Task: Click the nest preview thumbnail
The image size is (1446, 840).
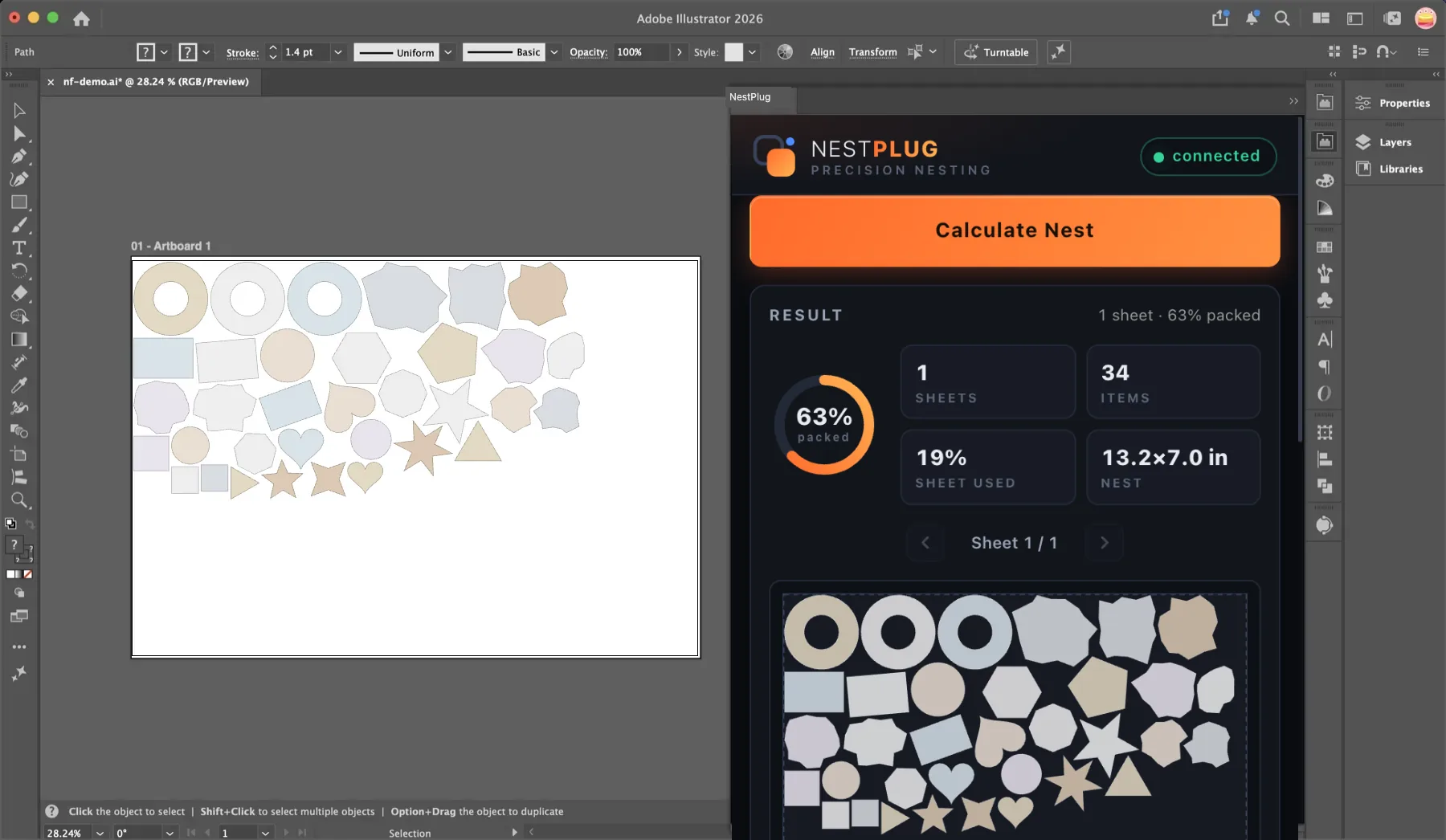Action: pyautogui.click(x=1015, y=715)
